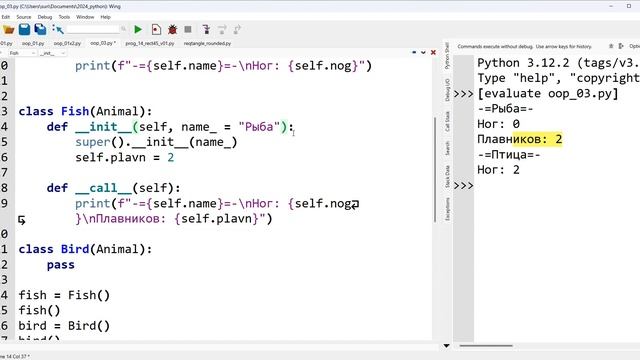Switch to the reqtangle_rounded.py tab
The width and height of the screenshot is (640, 360).
click(x=207, y=43)
